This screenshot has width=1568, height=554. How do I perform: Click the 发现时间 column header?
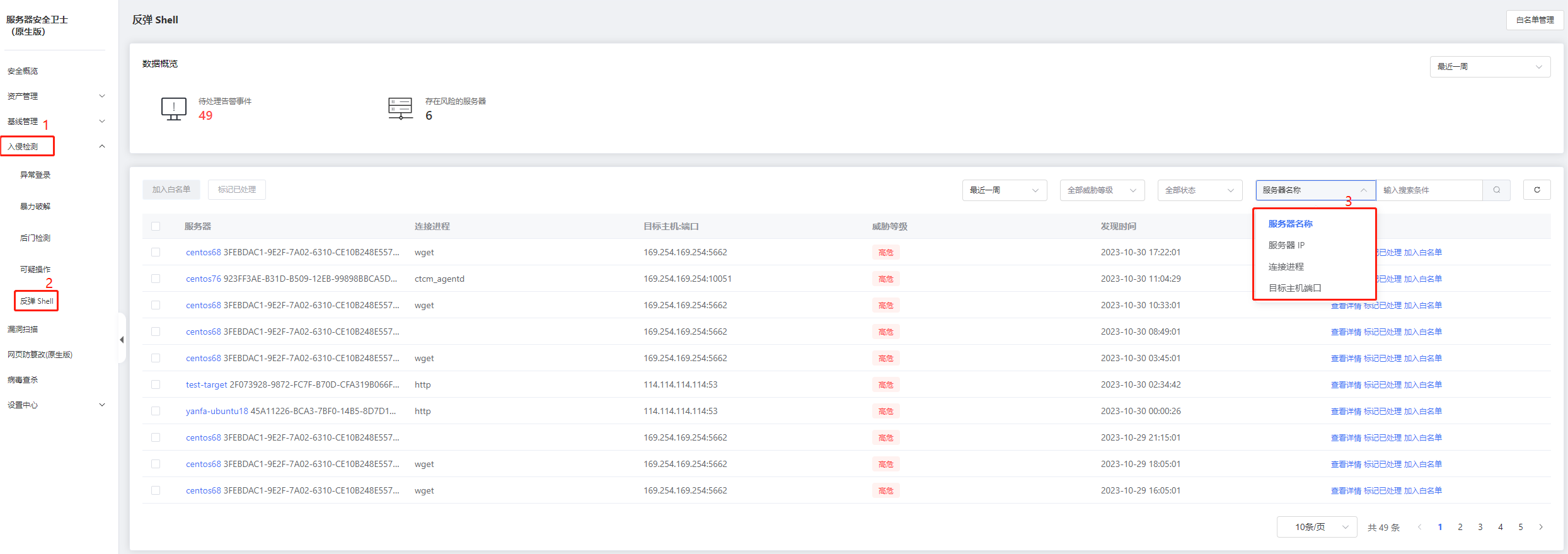(1119, 226)
